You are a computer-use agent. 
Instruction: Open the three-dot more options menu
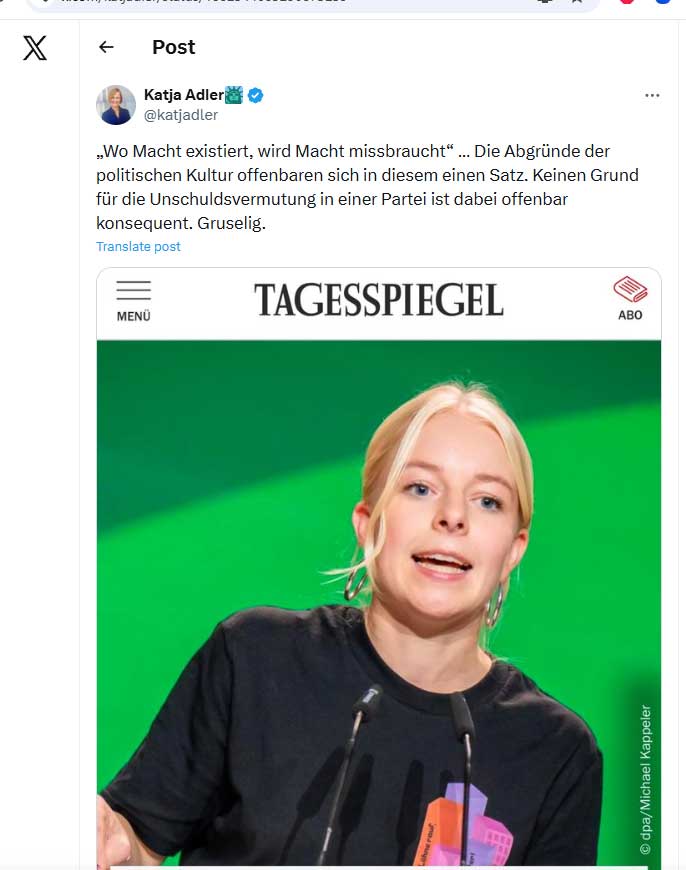click(x=652, y=95)
